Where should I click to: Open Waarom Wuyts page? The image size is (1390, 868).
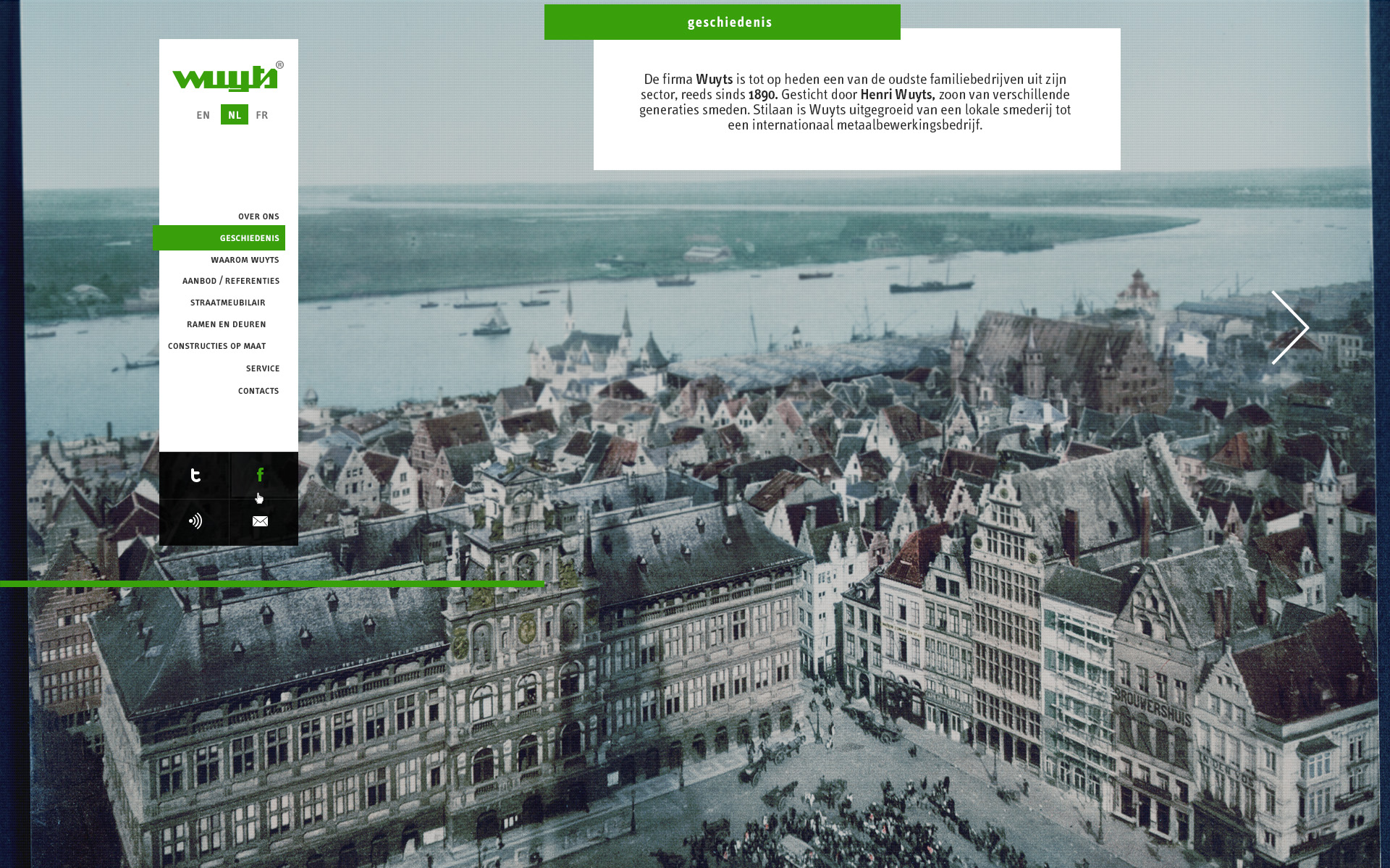click(245, 260)
